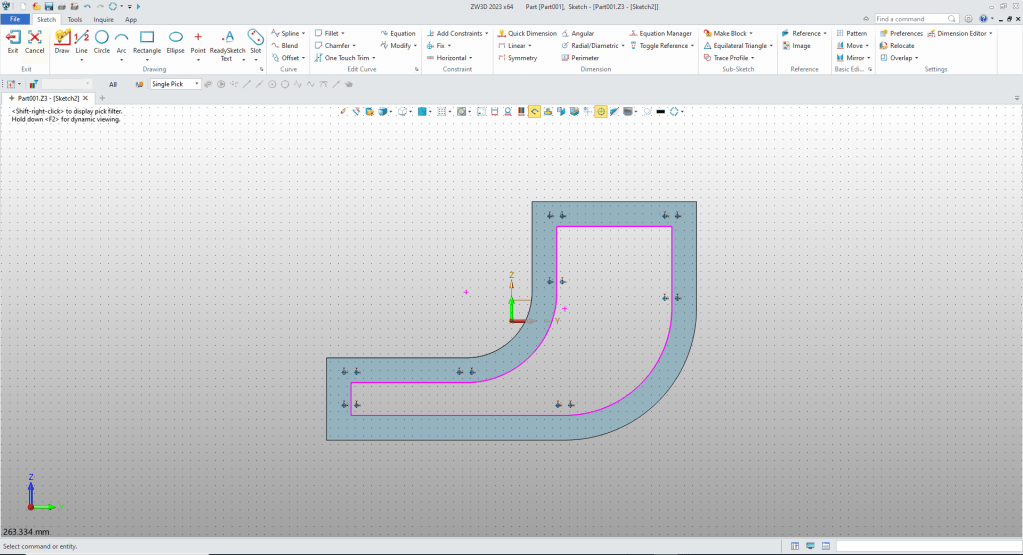The height and width of the screenshot is (555, 1023).
Task: Exit the sketch with the Exit icon
Action: (x=13, y=40)
